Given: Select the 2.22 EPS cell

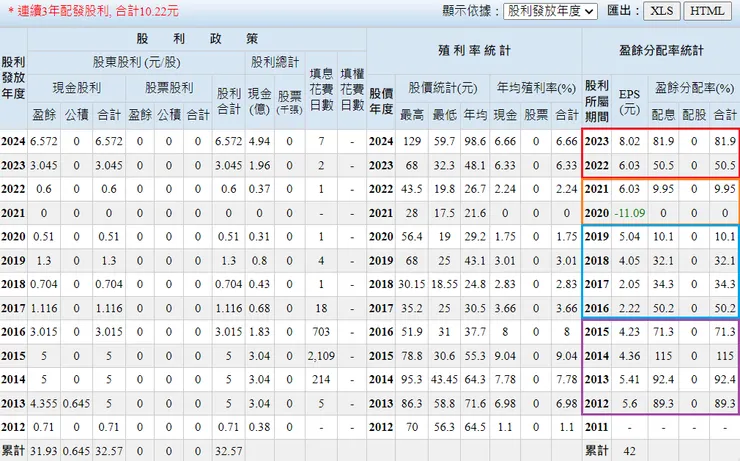Looking at the screenshot, I should (630, 308).
